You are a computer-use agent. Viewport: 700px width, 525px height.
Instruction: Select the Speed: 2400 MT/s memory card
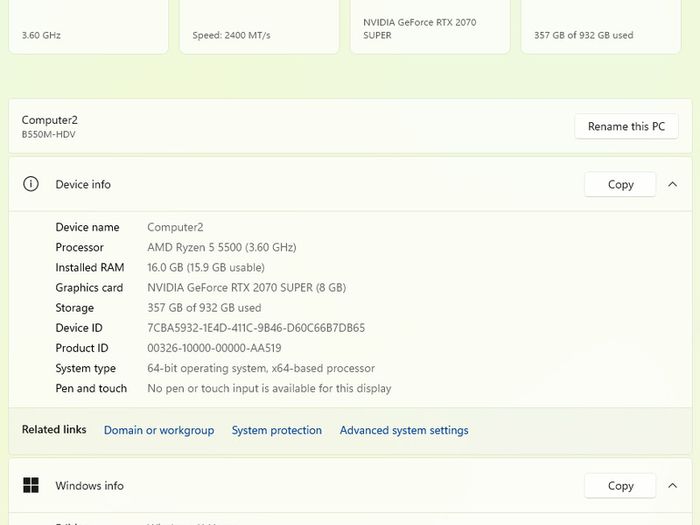coord(259,27)
